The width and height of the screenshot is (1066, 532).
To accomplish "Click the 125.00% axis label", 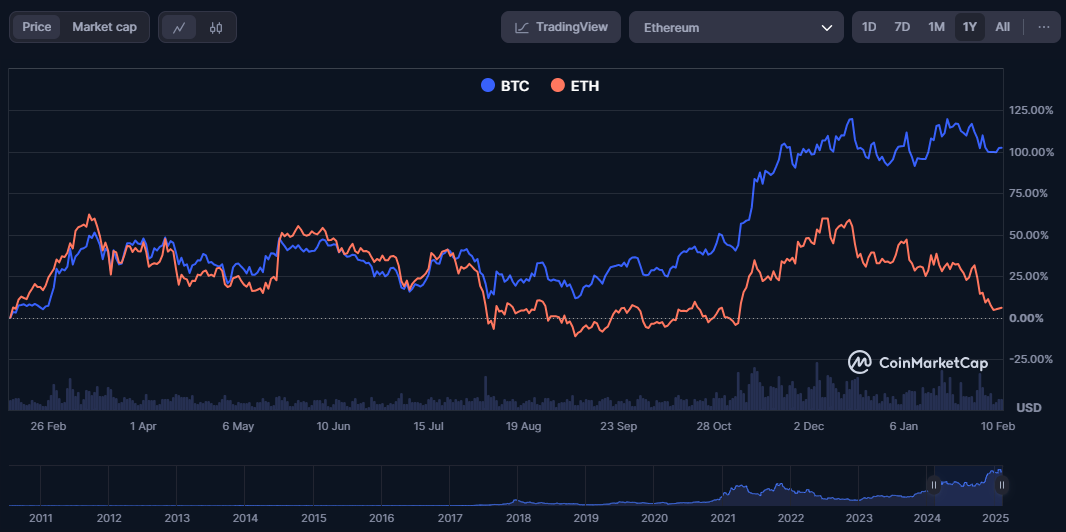I will [x=1031, y=110].
